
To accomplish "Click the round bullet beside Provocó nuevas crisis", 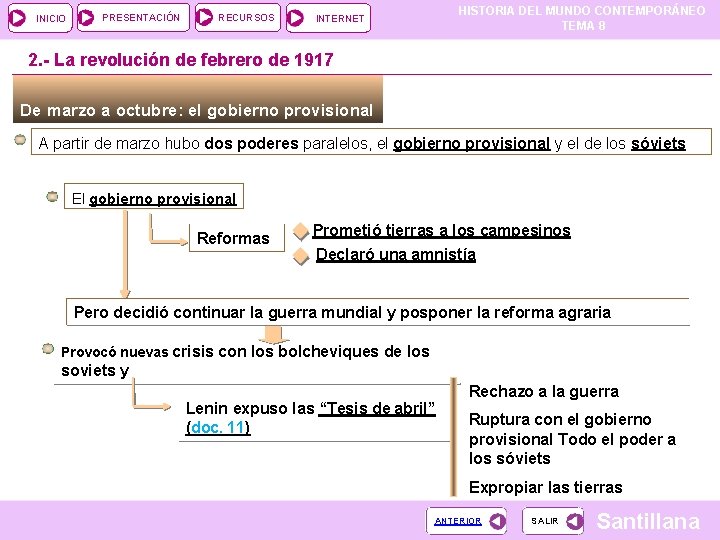I will (48, 349).
